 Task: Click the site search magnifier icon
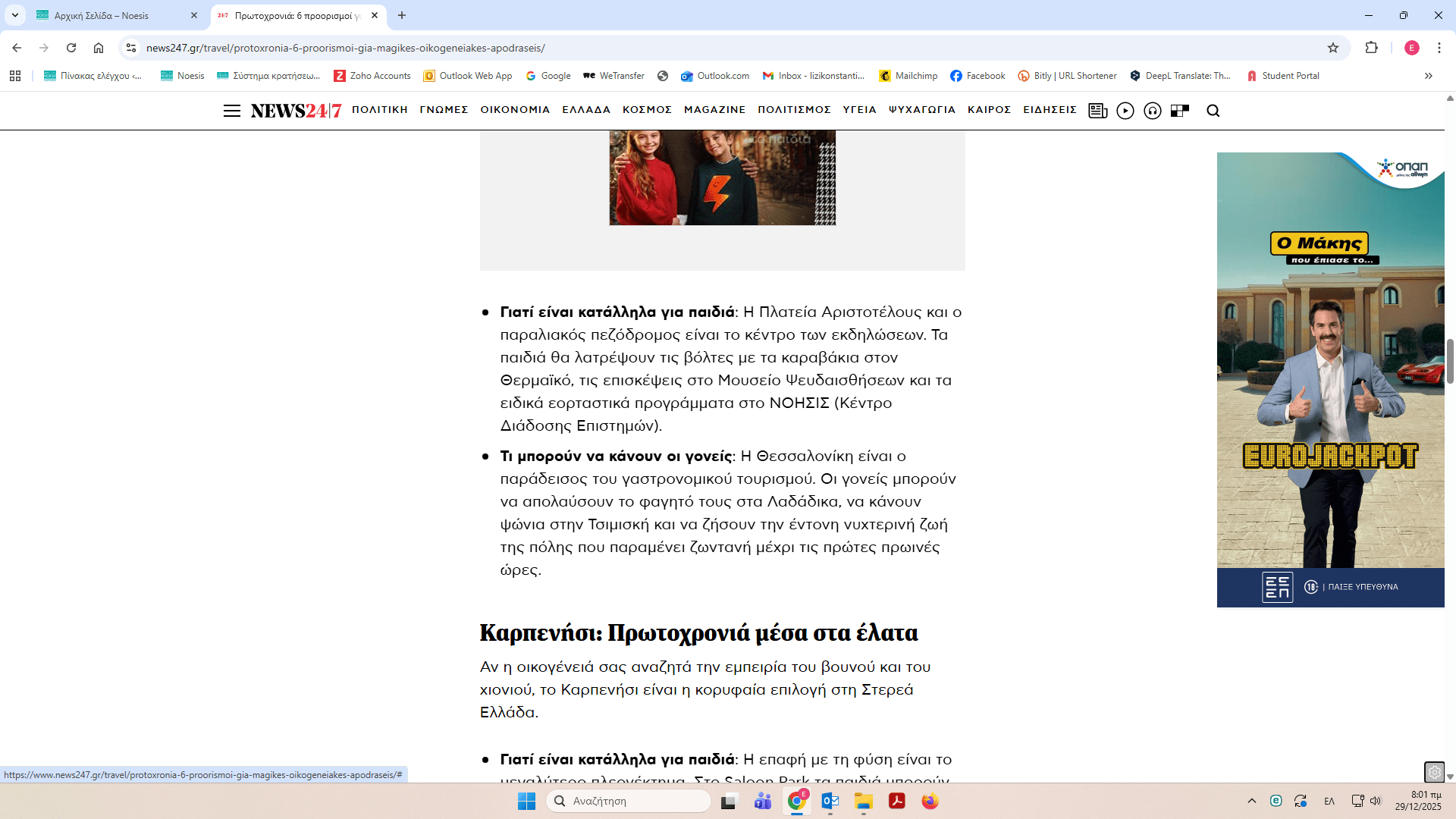(1213, 111)
